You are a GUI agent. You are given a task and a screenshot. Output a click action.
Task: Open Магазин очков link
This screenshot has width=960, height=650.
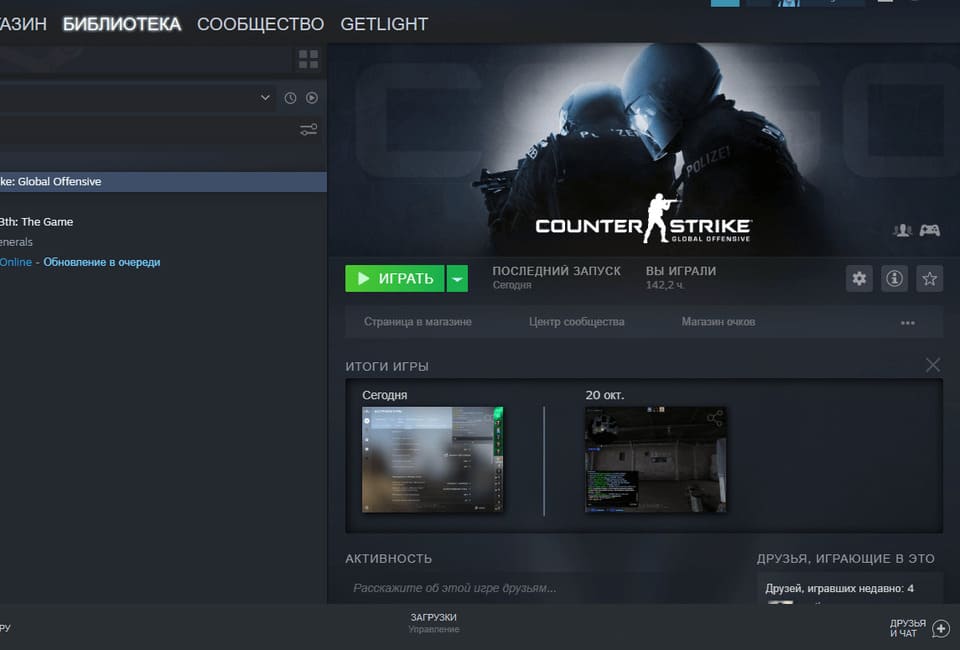(x=718, y=321)
